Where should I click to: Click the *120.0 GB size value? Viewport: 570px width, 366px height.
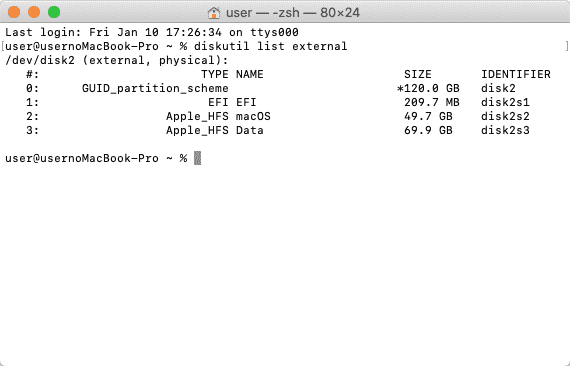pyautogui.click(x=428, y=88)
